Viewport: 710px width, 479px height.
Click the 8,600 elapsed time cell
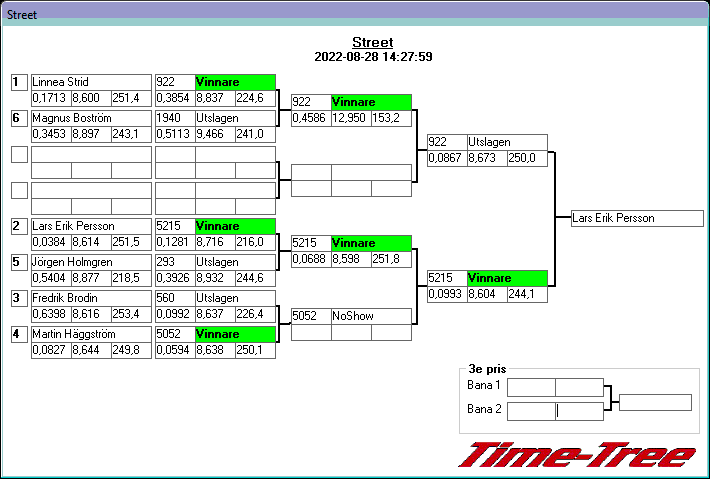(x=91, y=98)
